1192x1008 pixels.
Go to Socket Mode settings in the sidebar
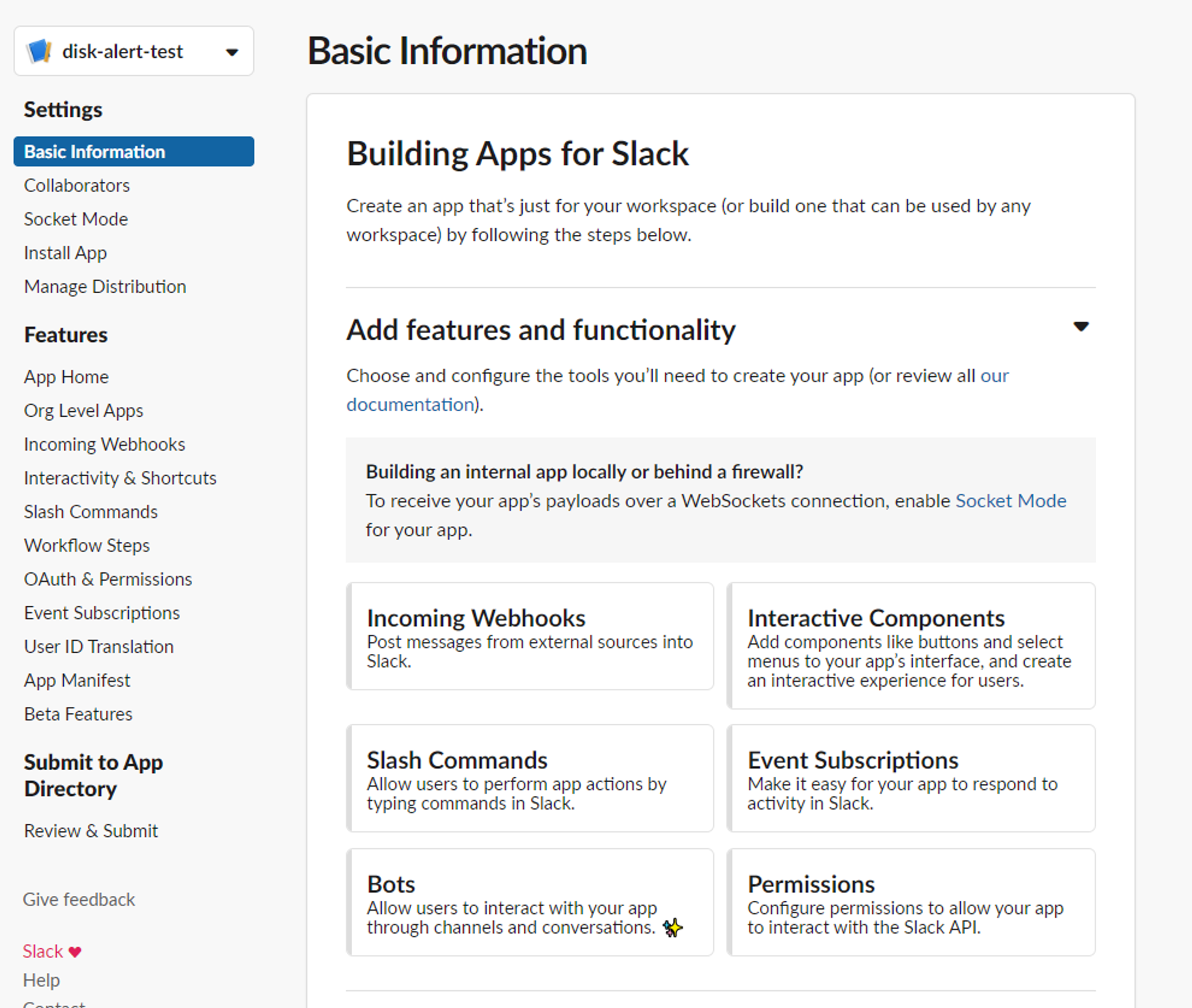[76, 219]
